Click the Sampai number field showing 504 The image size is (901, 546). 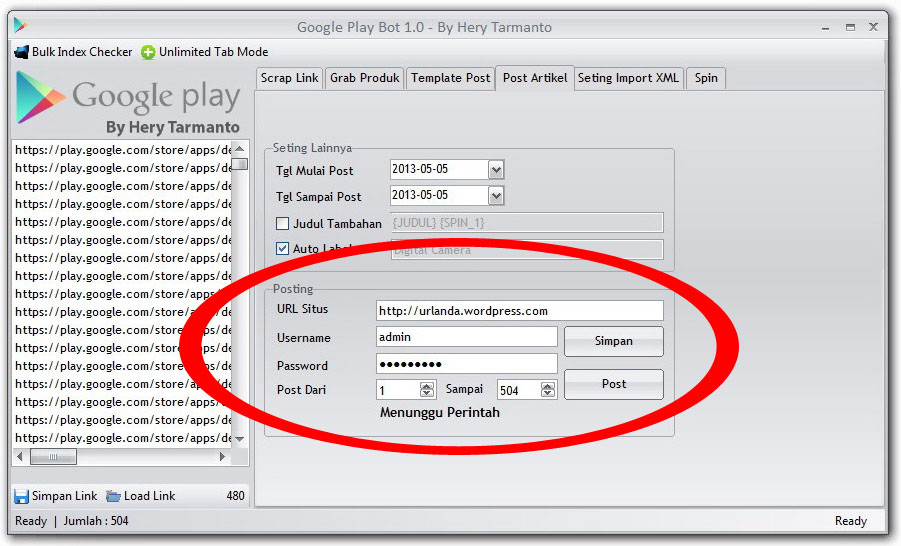(519, 390)
